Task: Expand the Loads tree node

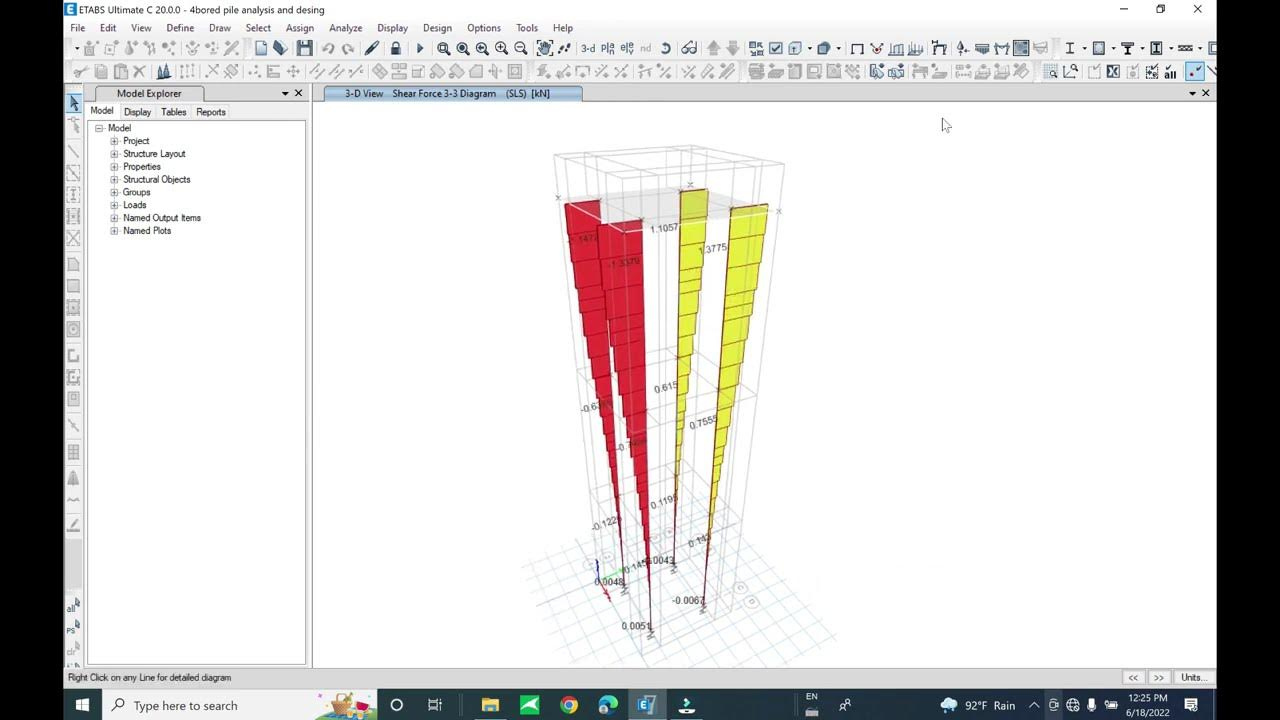Action: click(x=114, y=205)
